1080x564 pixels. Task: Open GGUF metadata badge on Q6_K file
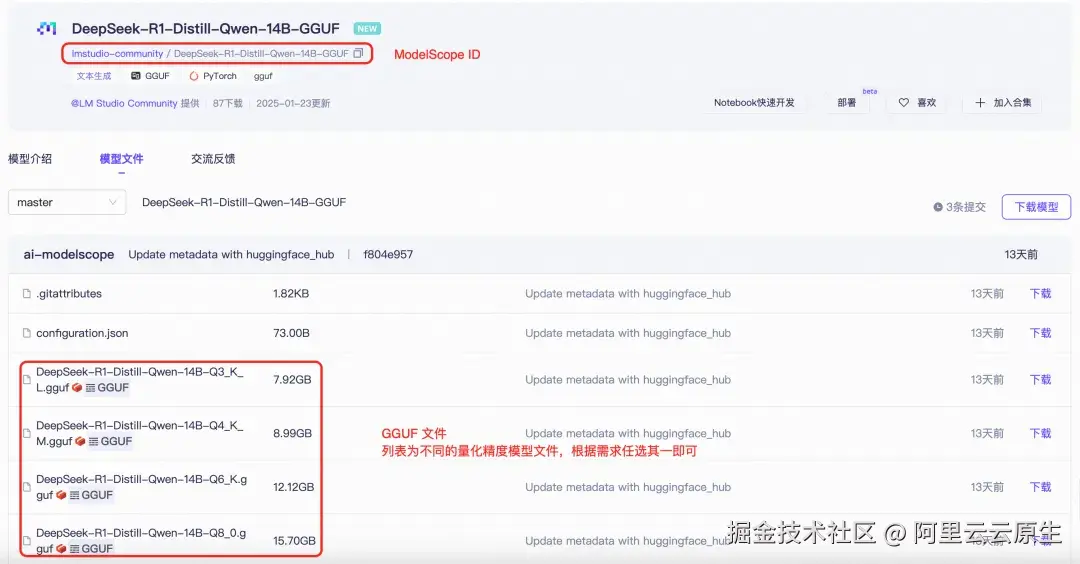(x=91, y=495)
